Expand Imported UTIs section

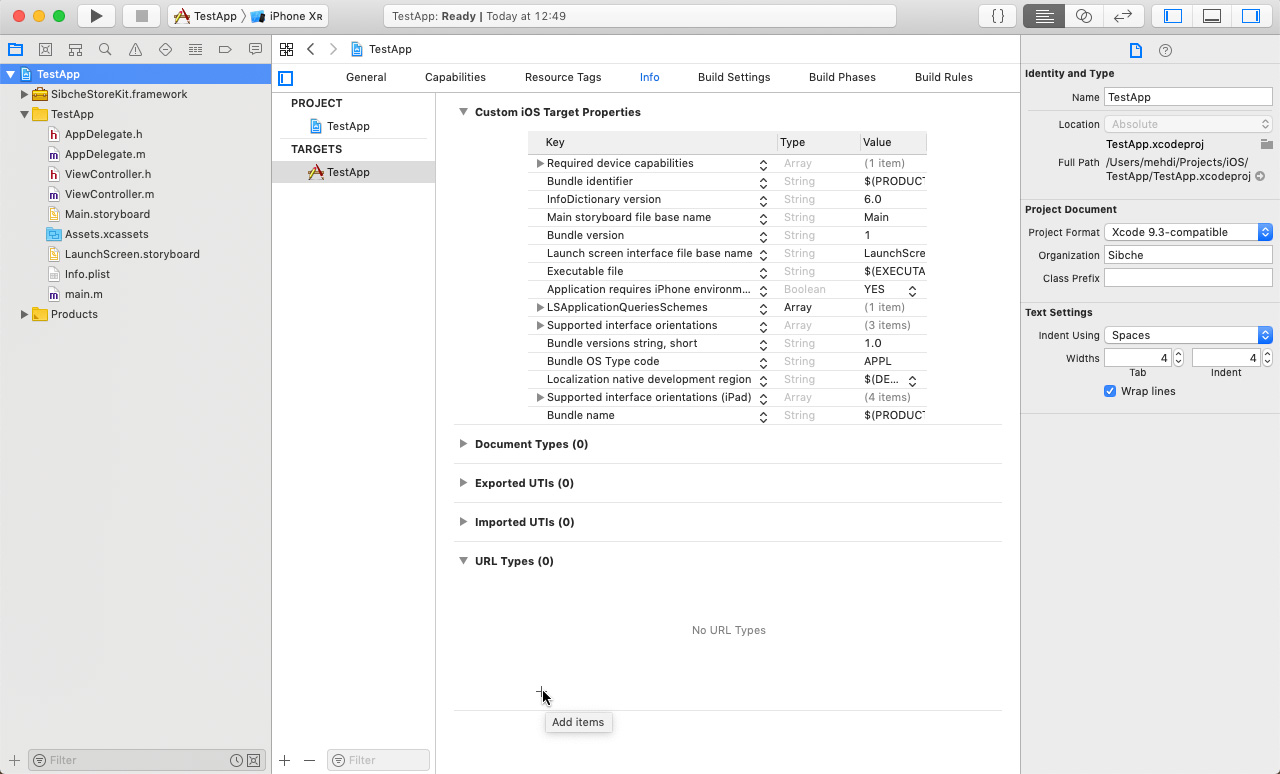point(463,521)
